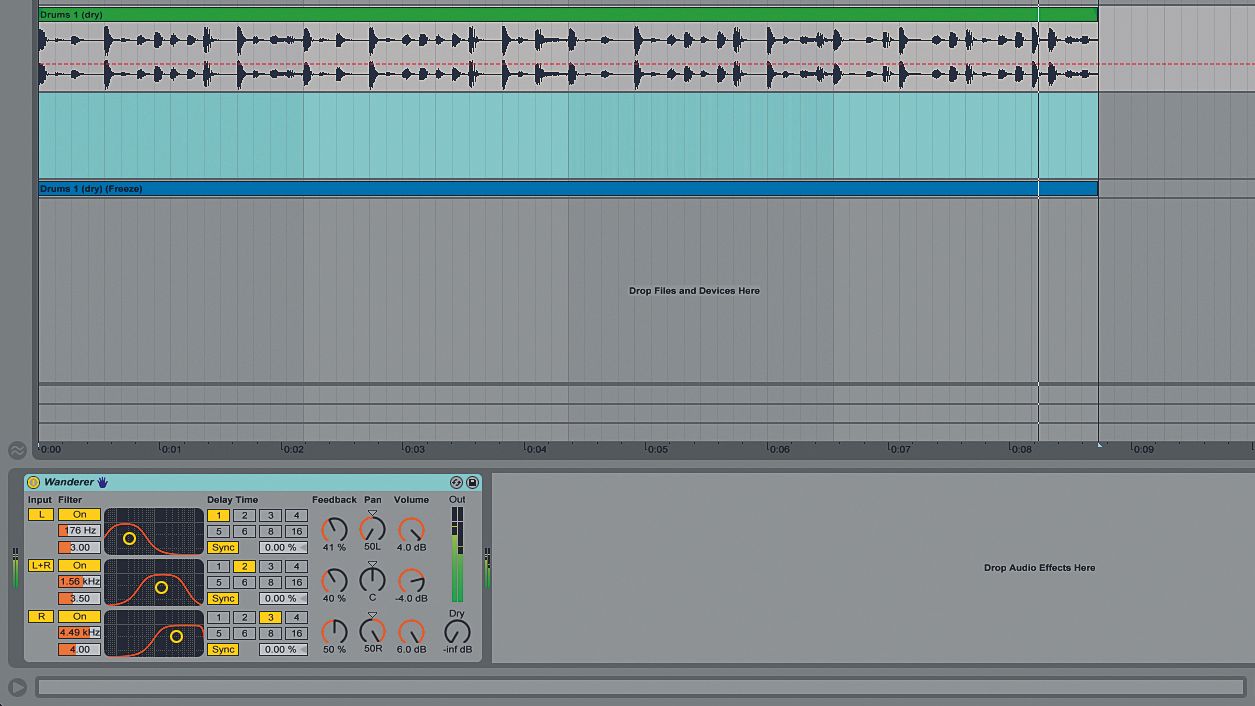Screen dimensions: 1255x706
Task: Click the 176 Hz filter frequency field
Action: coord(79,531)
